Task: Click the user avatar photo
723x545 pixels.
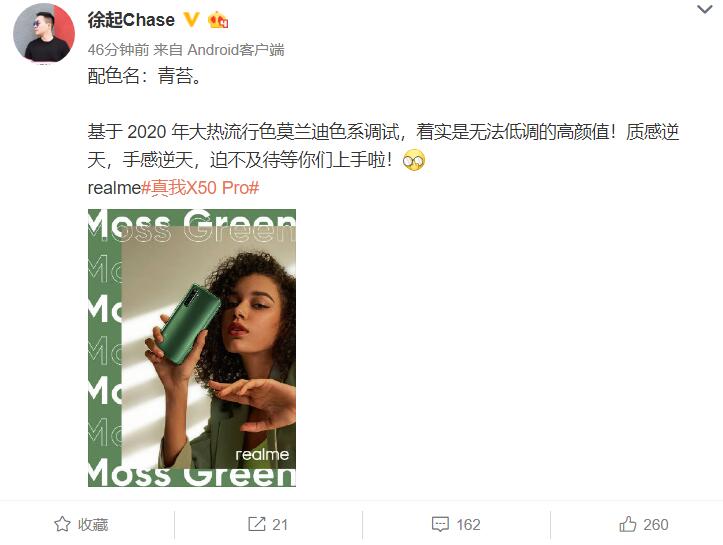Action: click(44, 33)
